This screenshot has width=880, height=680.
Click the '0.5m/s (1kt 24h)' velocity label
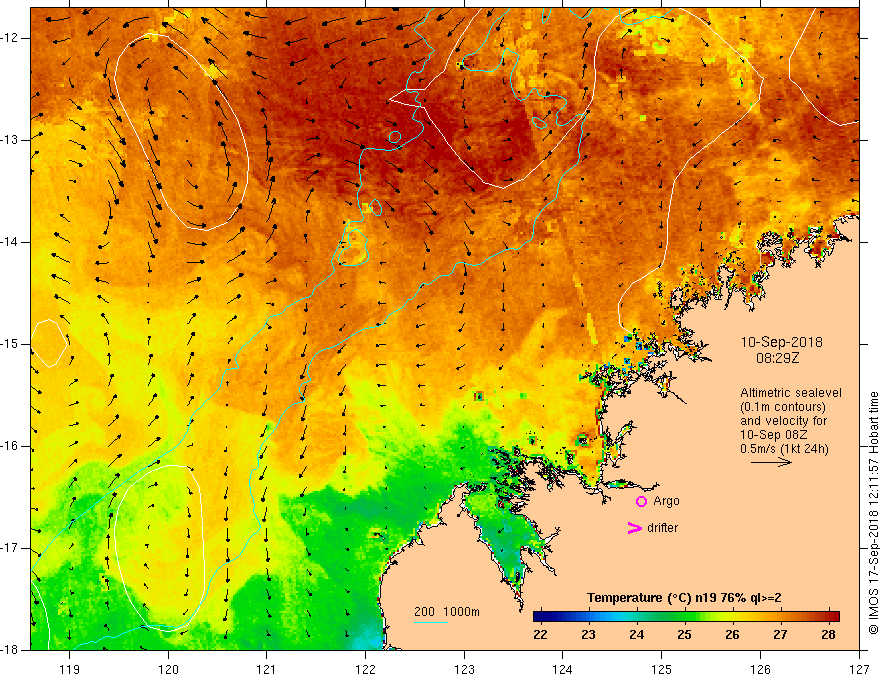point(784,449)
